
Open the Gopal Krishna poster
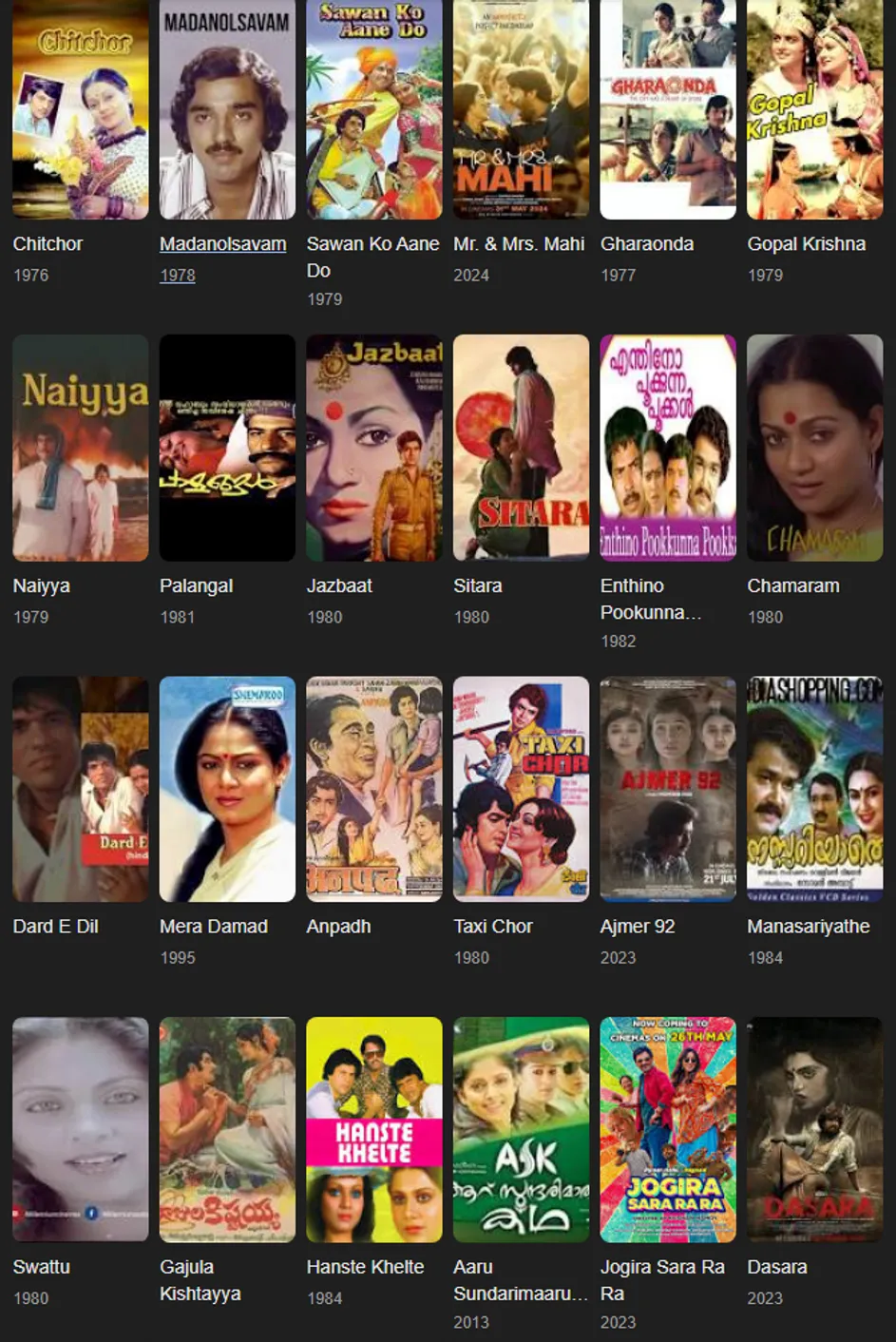coord(815,109)
